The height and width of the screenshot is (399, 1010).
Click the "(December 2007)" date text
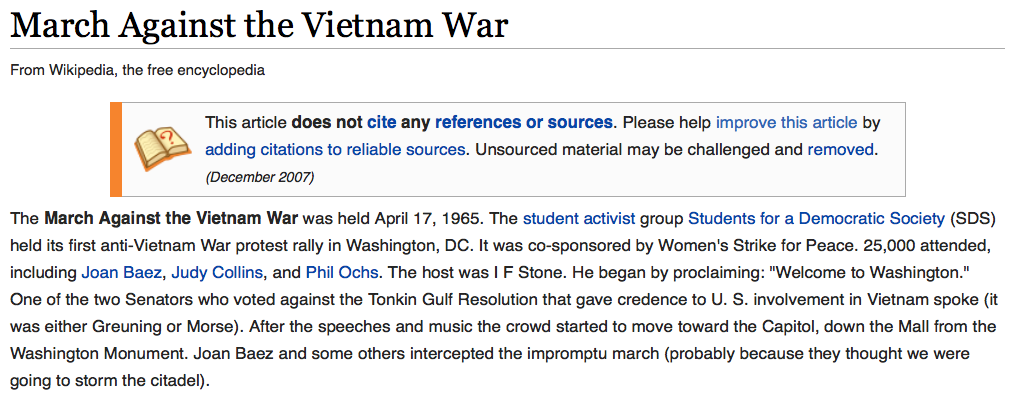[x=260, y=177]
